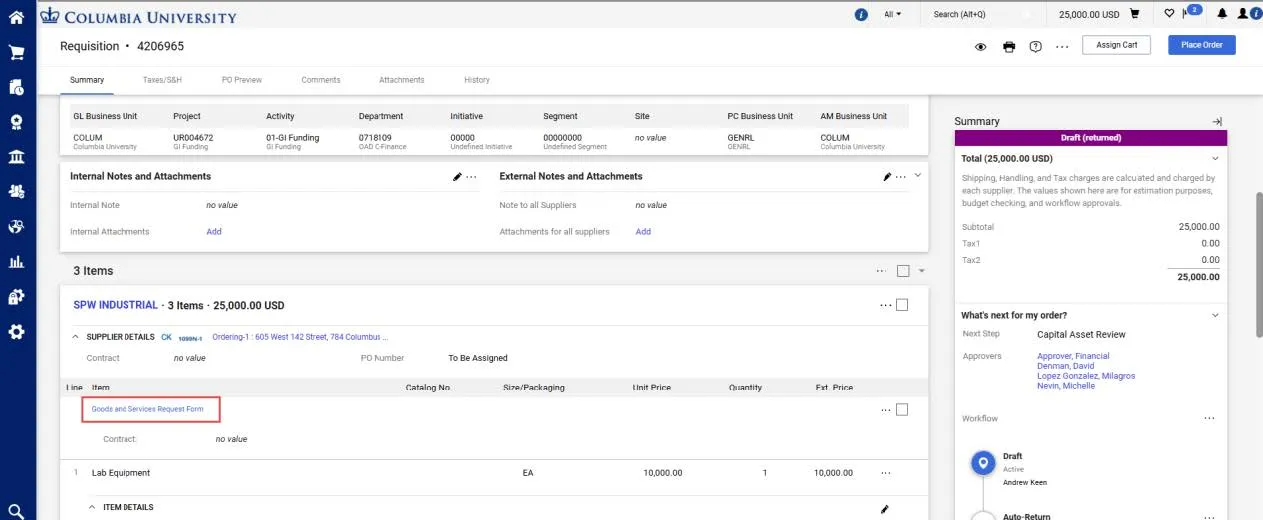This screenshot has width=1263, height=520.
Task: Open the notifications bell icon
Action: pos(1221,14)
